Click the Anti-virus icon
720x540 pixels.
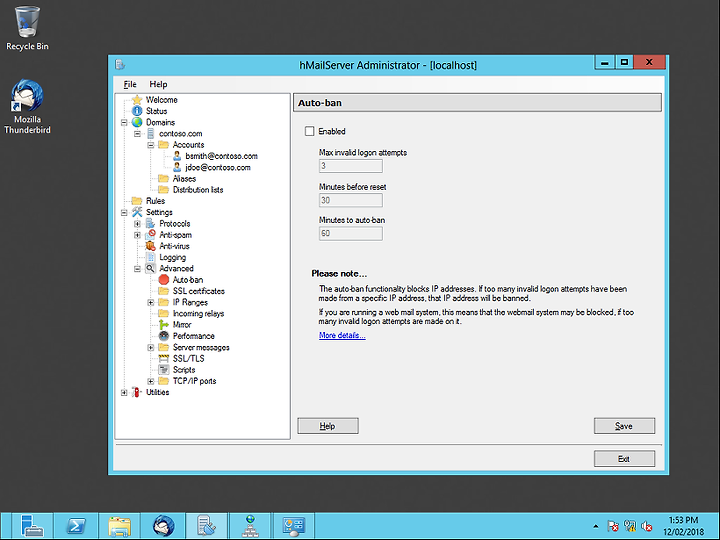pos(150,246)
